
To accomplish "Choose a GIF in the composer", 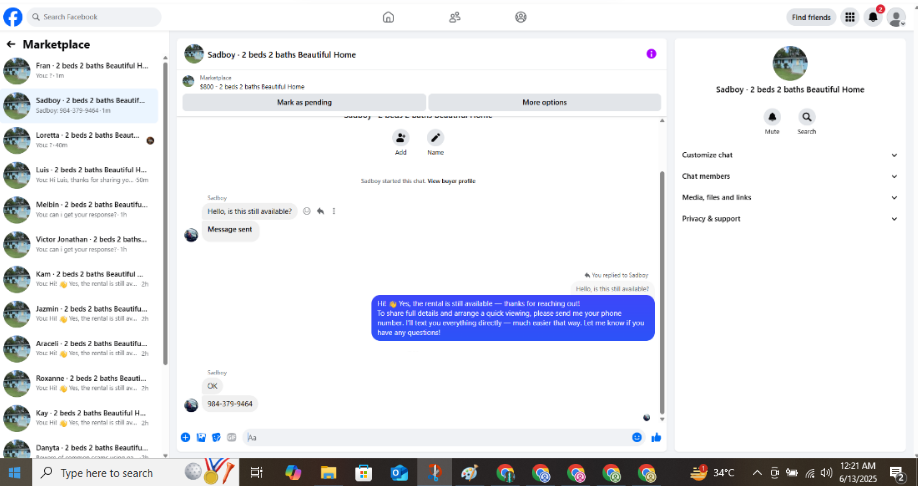I will pyautogui.click(x=231, y=437).
